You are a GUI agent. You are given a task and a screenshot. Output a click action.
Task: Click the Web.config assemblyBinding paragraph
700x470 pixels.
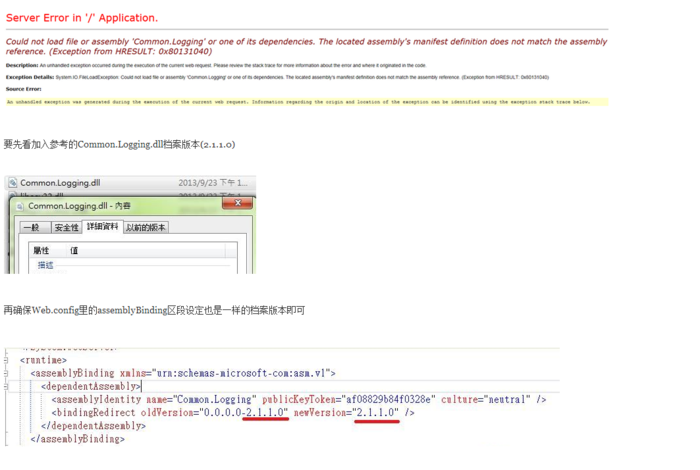click(x=154, y=310)
